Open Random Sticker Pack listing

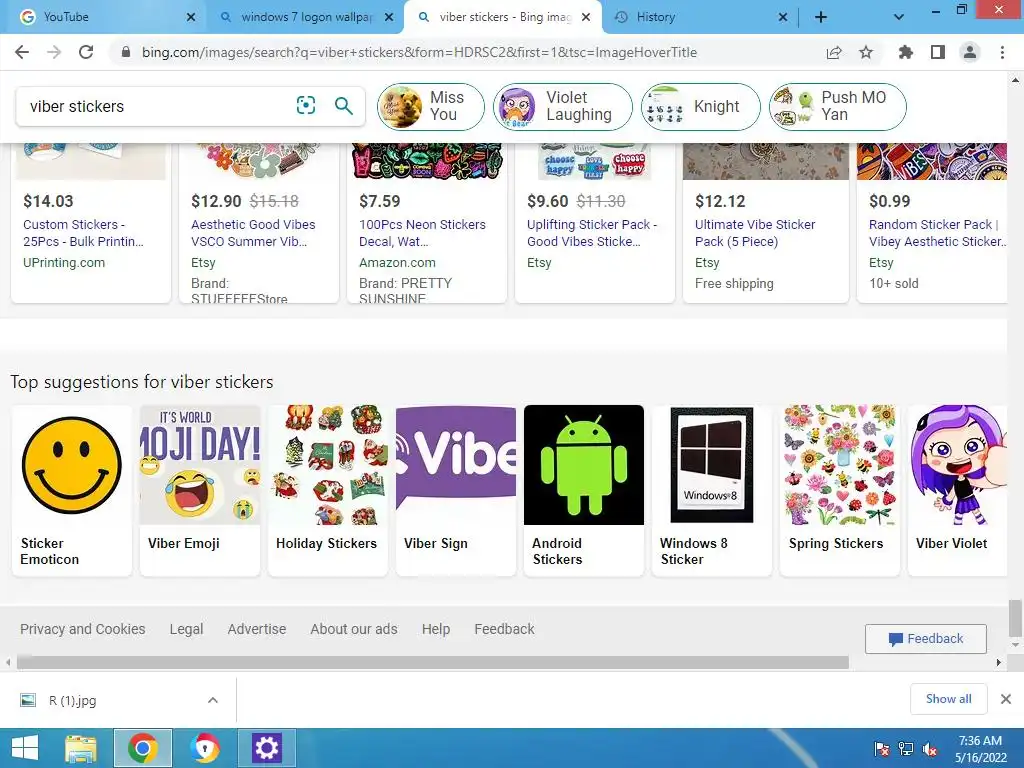pyautogui.click(x=937, y=232)
